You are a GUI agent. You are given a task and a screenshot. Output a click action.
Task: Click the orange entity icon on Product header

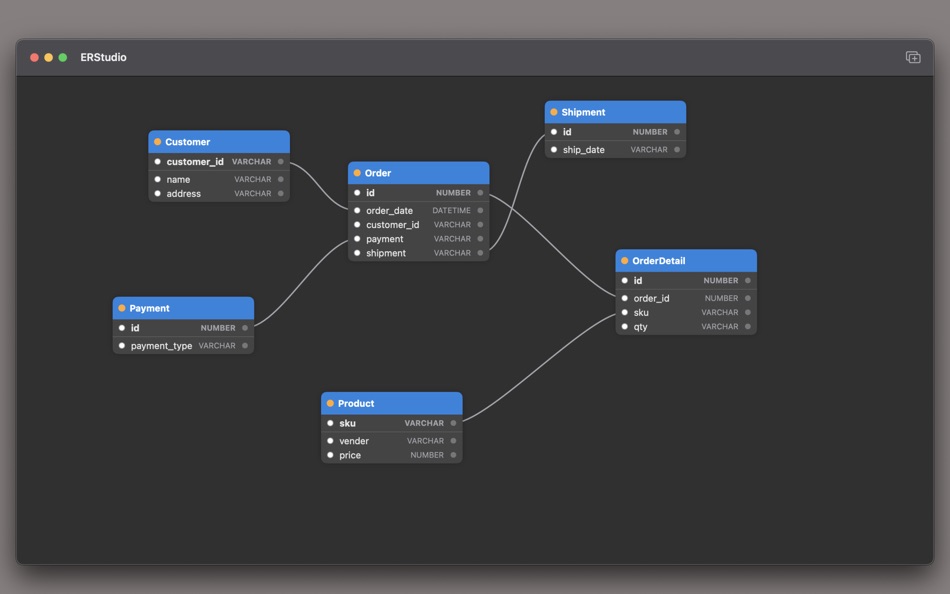point(330,403)
